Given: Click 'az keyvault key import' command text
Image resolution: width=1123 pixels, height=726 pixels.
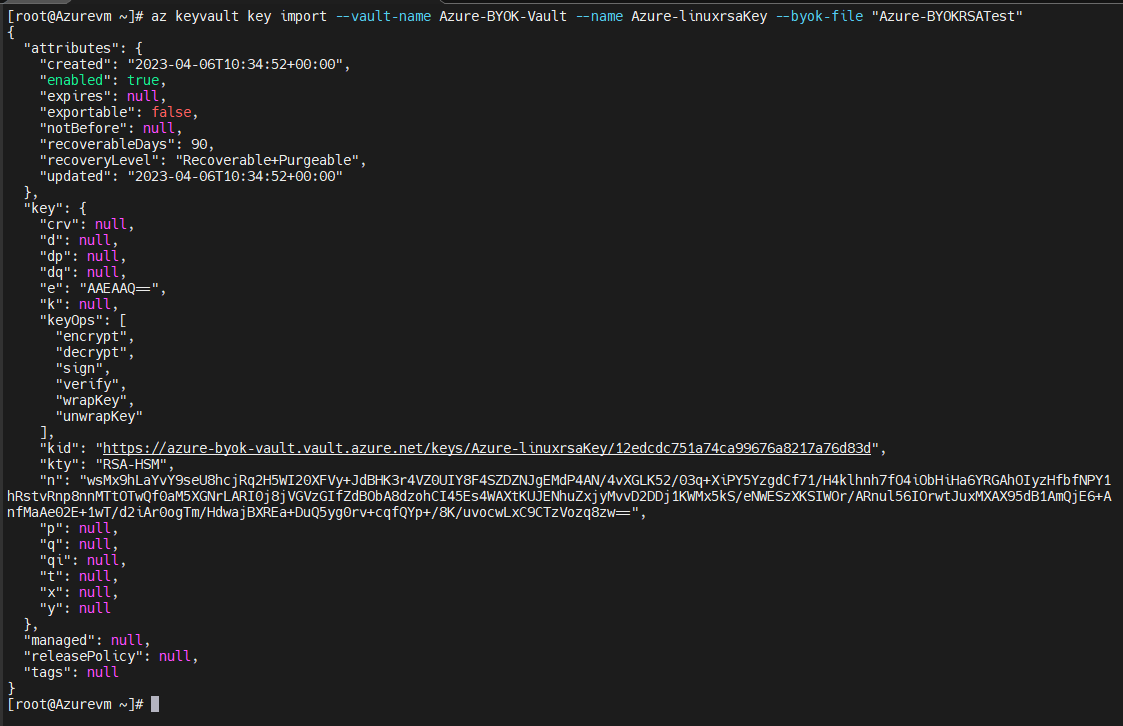Looking at the screenshot, I should click(238, 16).
